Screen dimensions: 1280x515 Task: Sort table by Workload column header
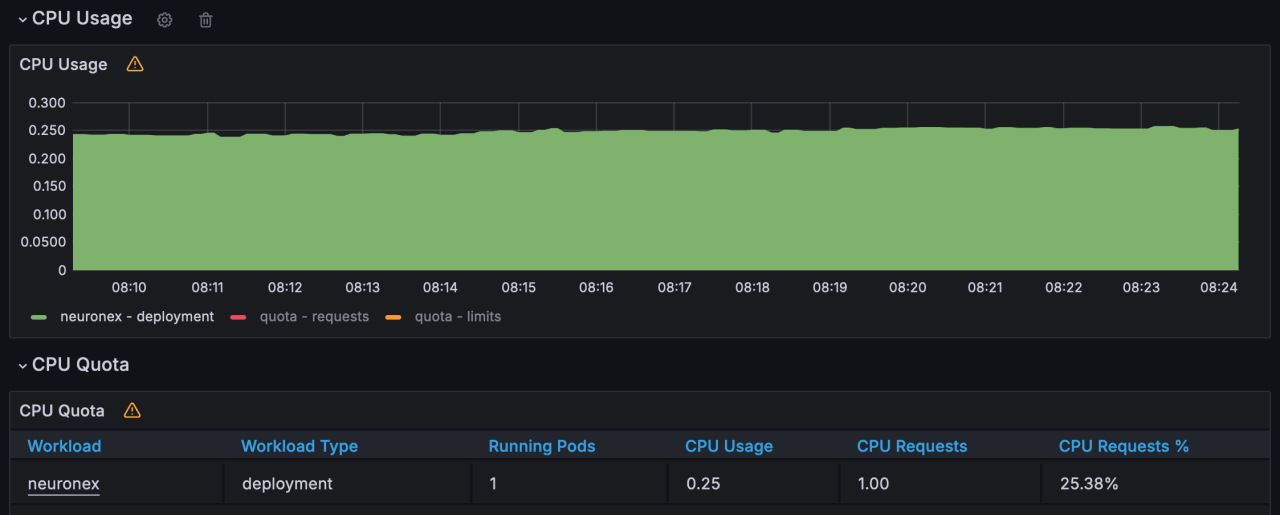pos(64,446)
